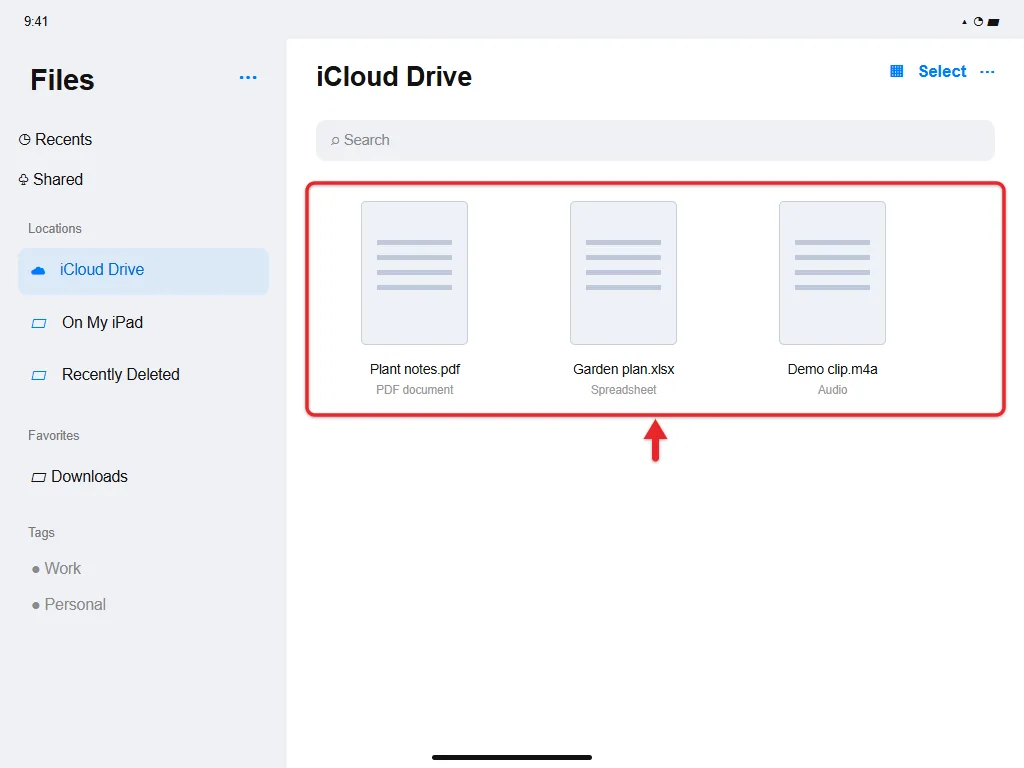The height and width of the screenshot is (768, 1024).
Task: Focus the Search field
Action: (655, 140)
